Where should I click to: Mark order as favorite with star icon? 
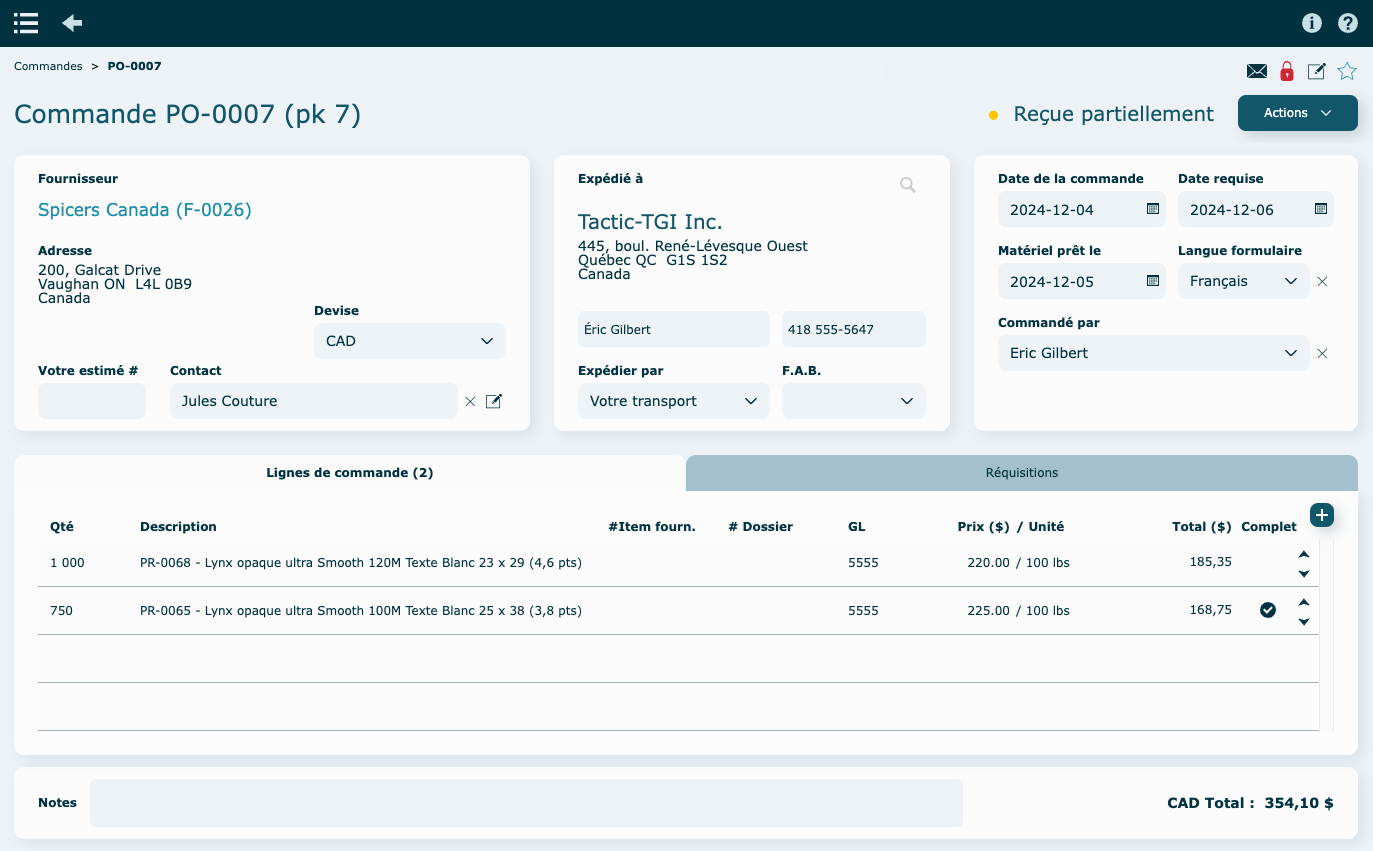tap(1347, 71)
